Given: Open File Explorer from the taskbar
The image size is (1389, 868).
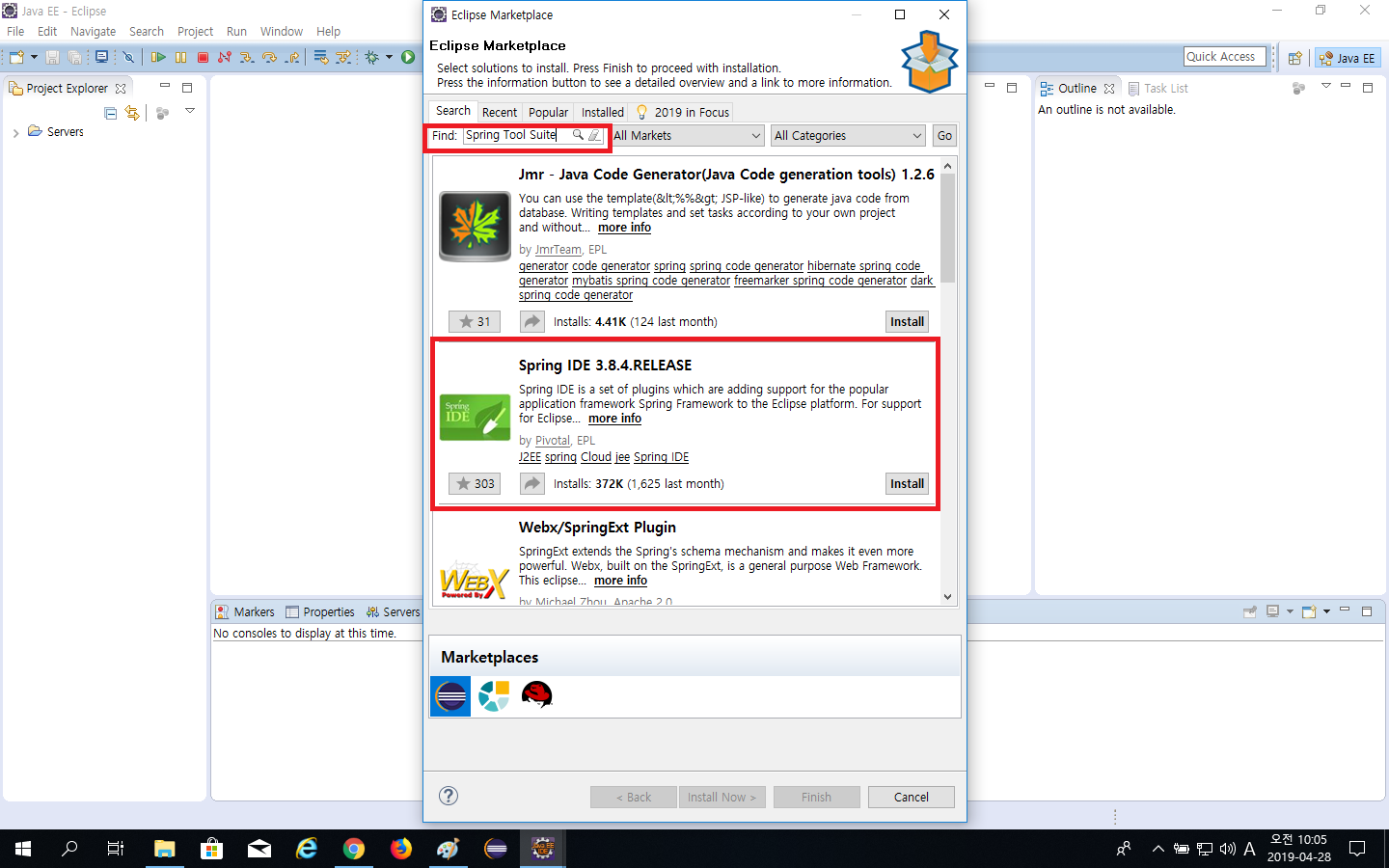Looking at the screenshot, I should click(x=165, y=849).
